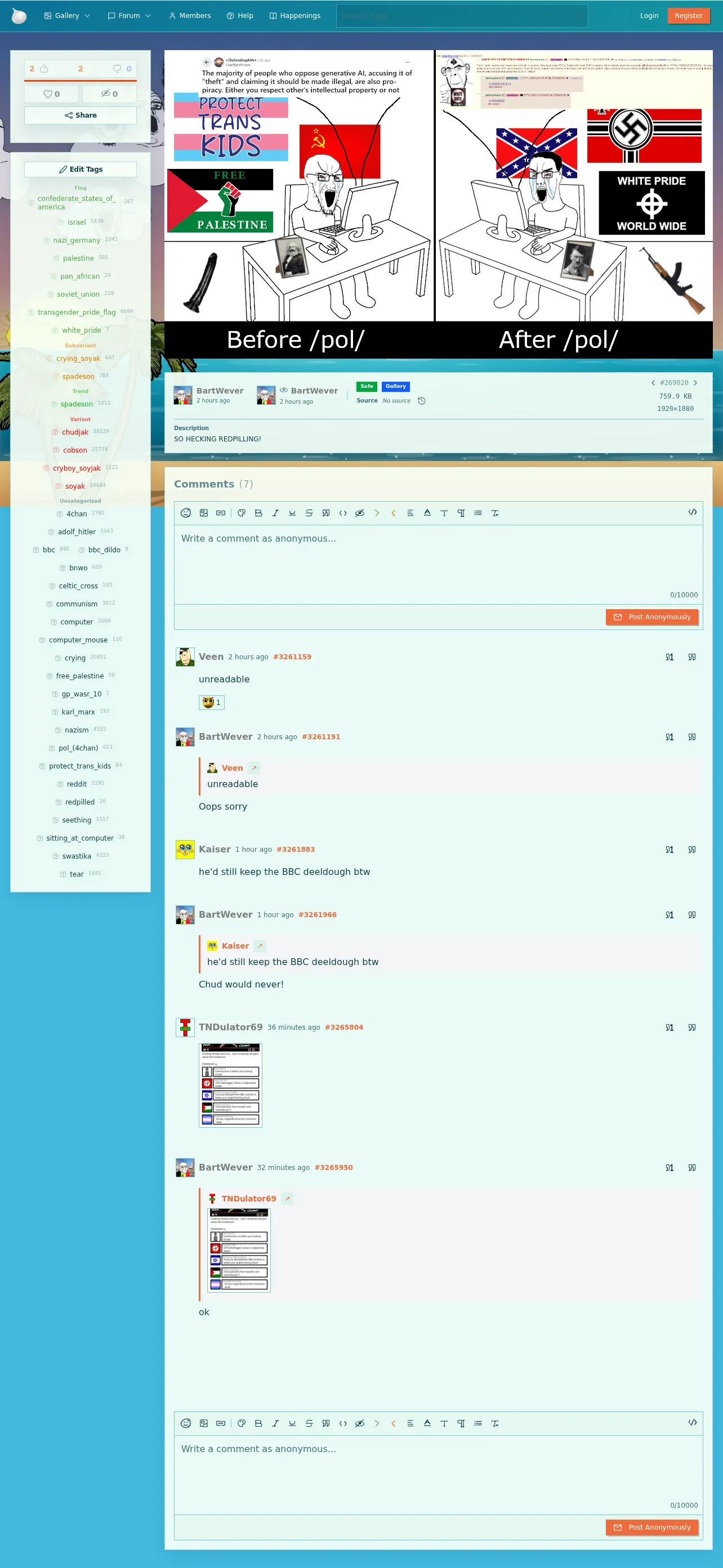Insert an emoji in the top comment editor
Viewport: 723px width, 1568px height.
tap(186, 513)
